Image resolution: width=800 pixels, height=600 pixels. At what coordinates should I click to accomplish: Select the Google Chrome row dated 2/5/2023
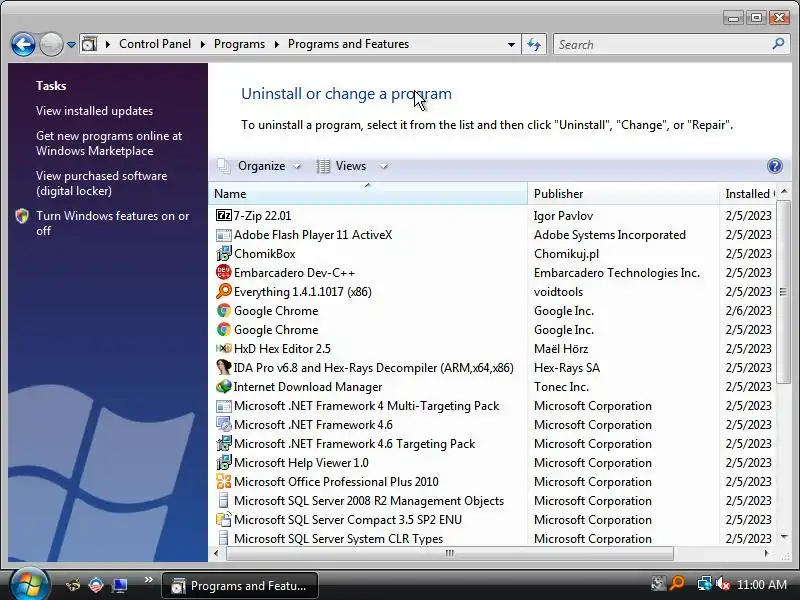click(x=492, y=330)
